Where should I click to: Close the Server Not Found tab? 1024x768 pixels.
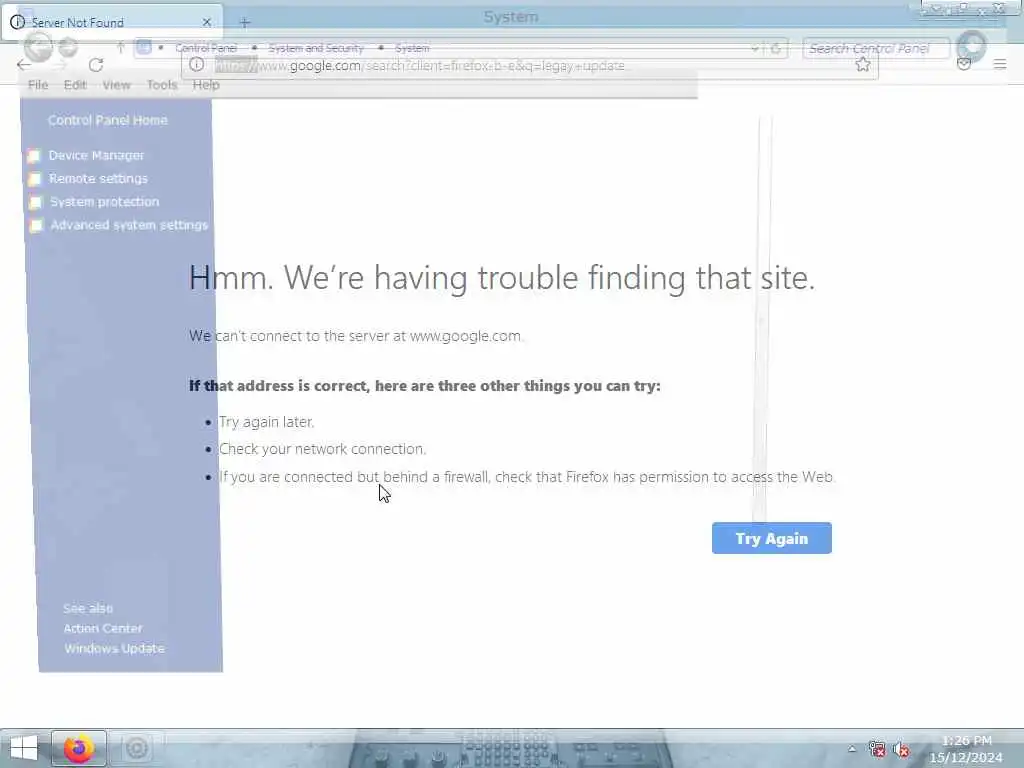click(207, 22)
